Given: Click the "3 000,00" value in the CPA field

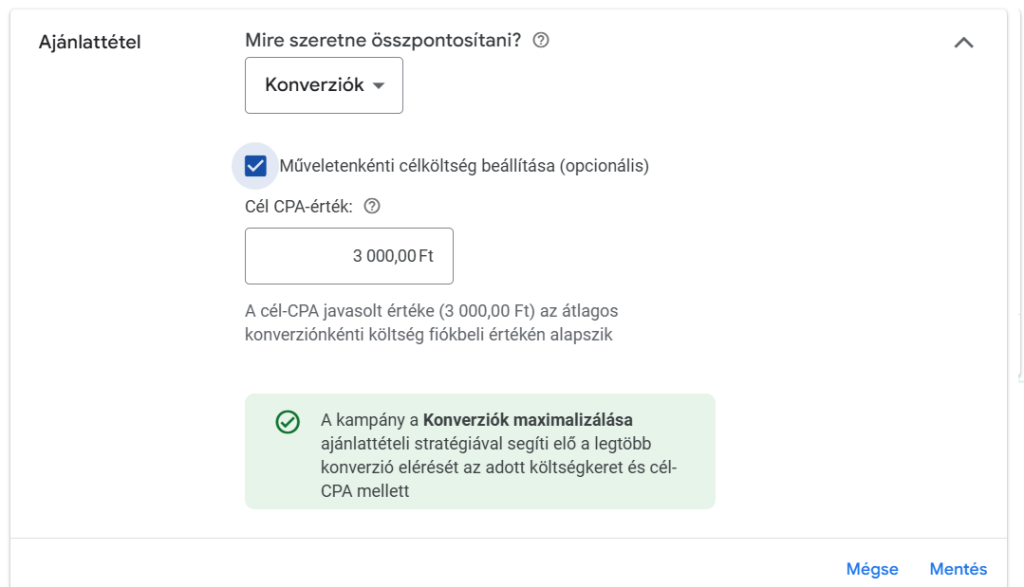Looking at the screenshot, I should click(384, 256).
